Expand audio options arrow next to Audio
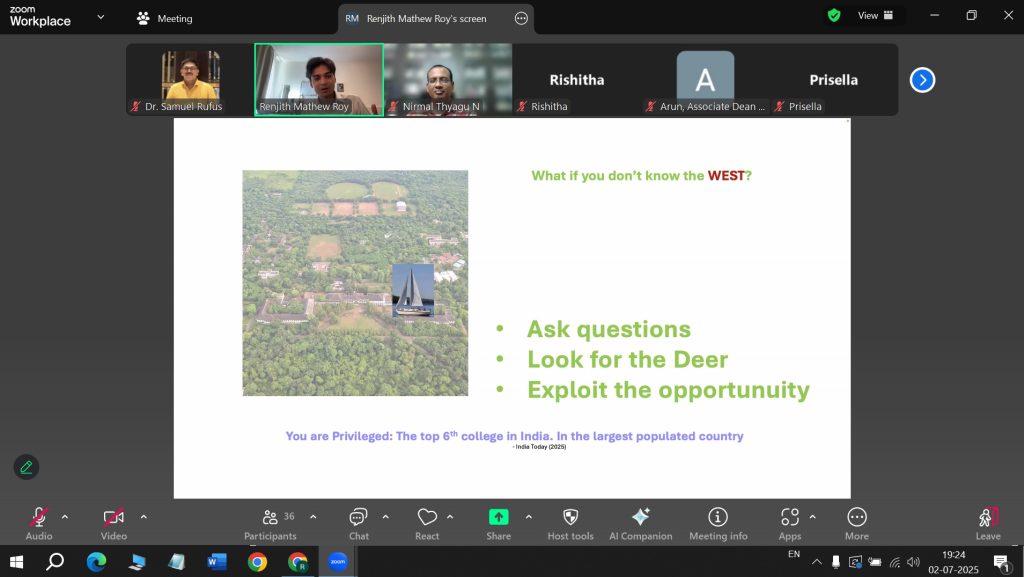This screenshot has width=1024, height=577. click(65, 517)
